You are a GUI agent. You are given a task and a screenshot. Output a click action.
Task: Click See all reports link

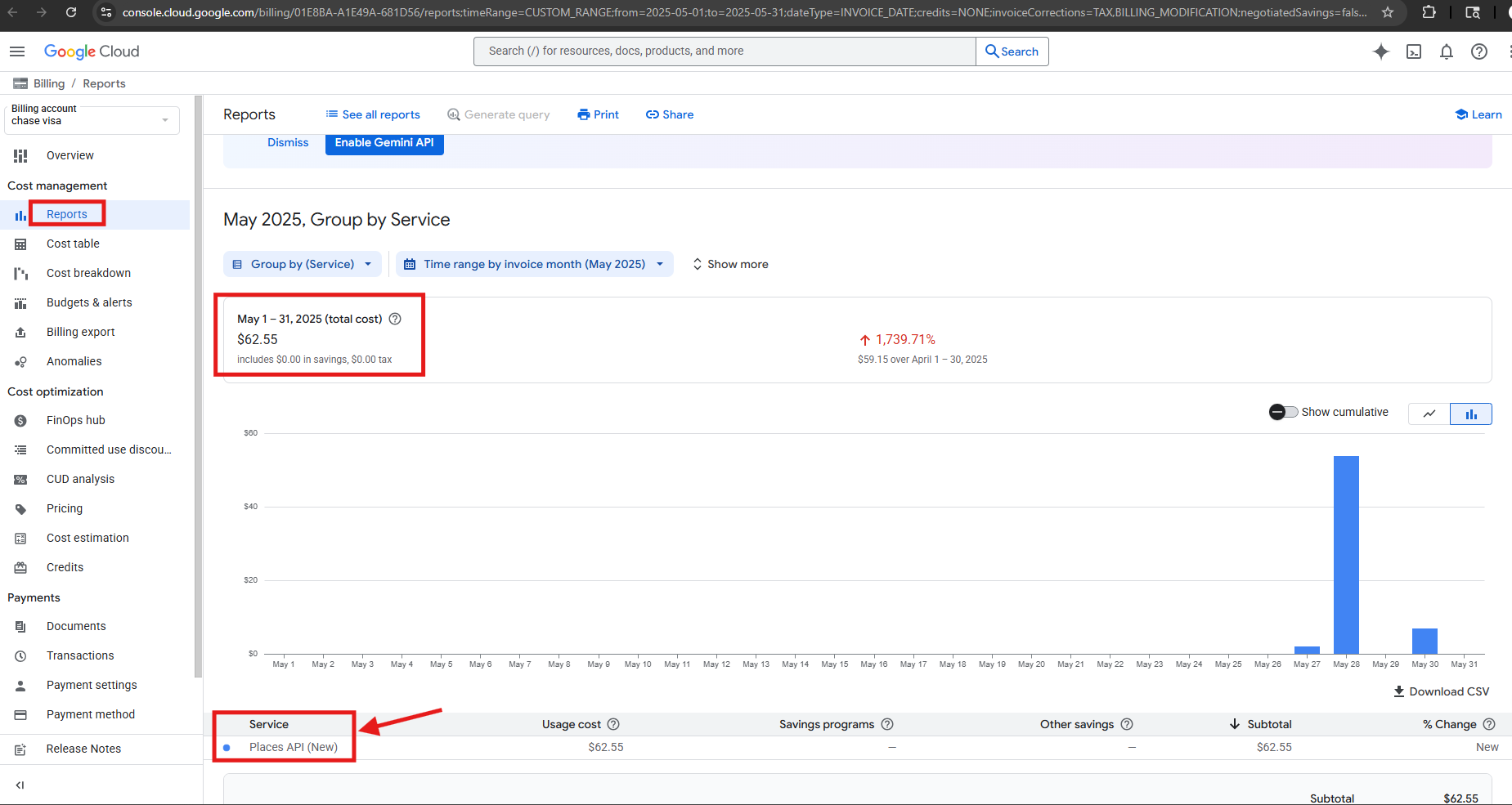pos(373,114)
